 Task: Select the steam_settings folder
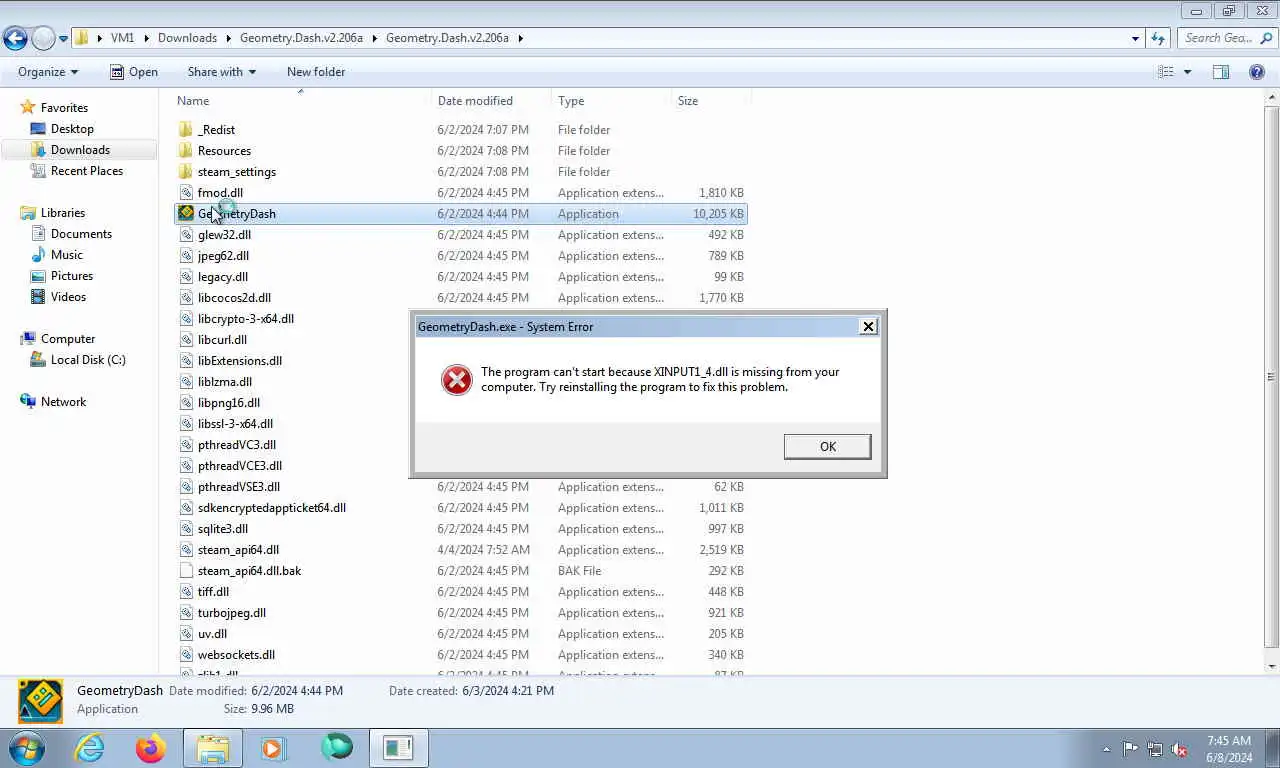[x=237, y=171]
